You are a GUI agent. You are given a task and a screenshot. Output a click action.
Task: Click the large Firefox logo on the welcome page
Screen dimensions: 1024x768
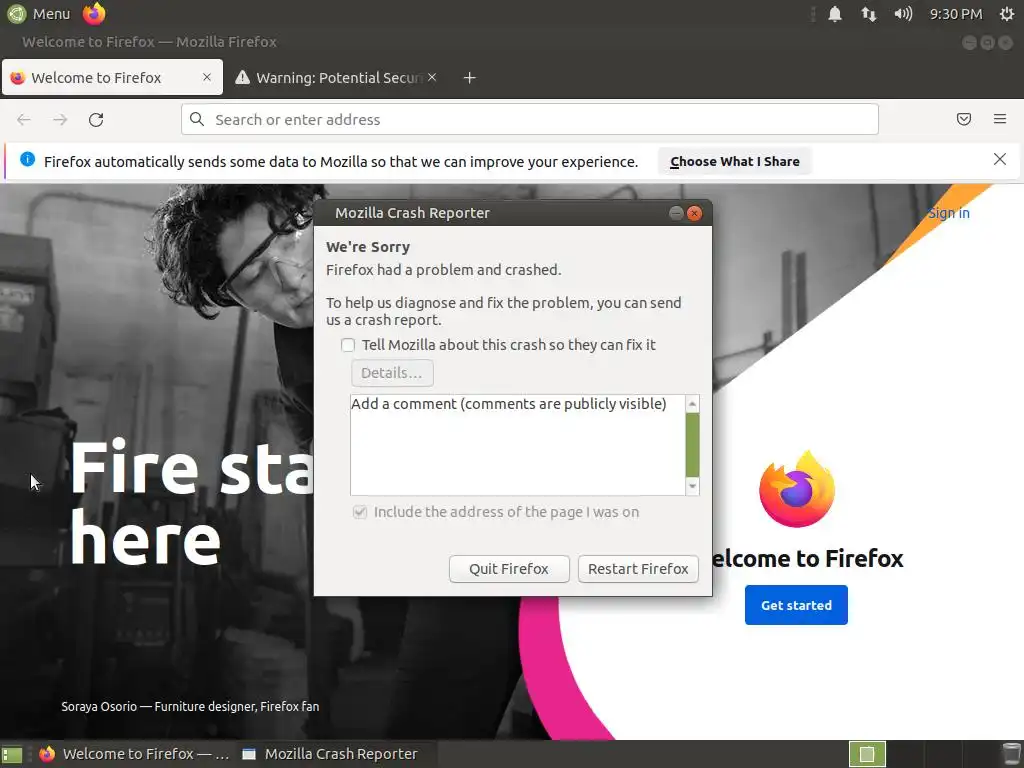coord(797,490)
